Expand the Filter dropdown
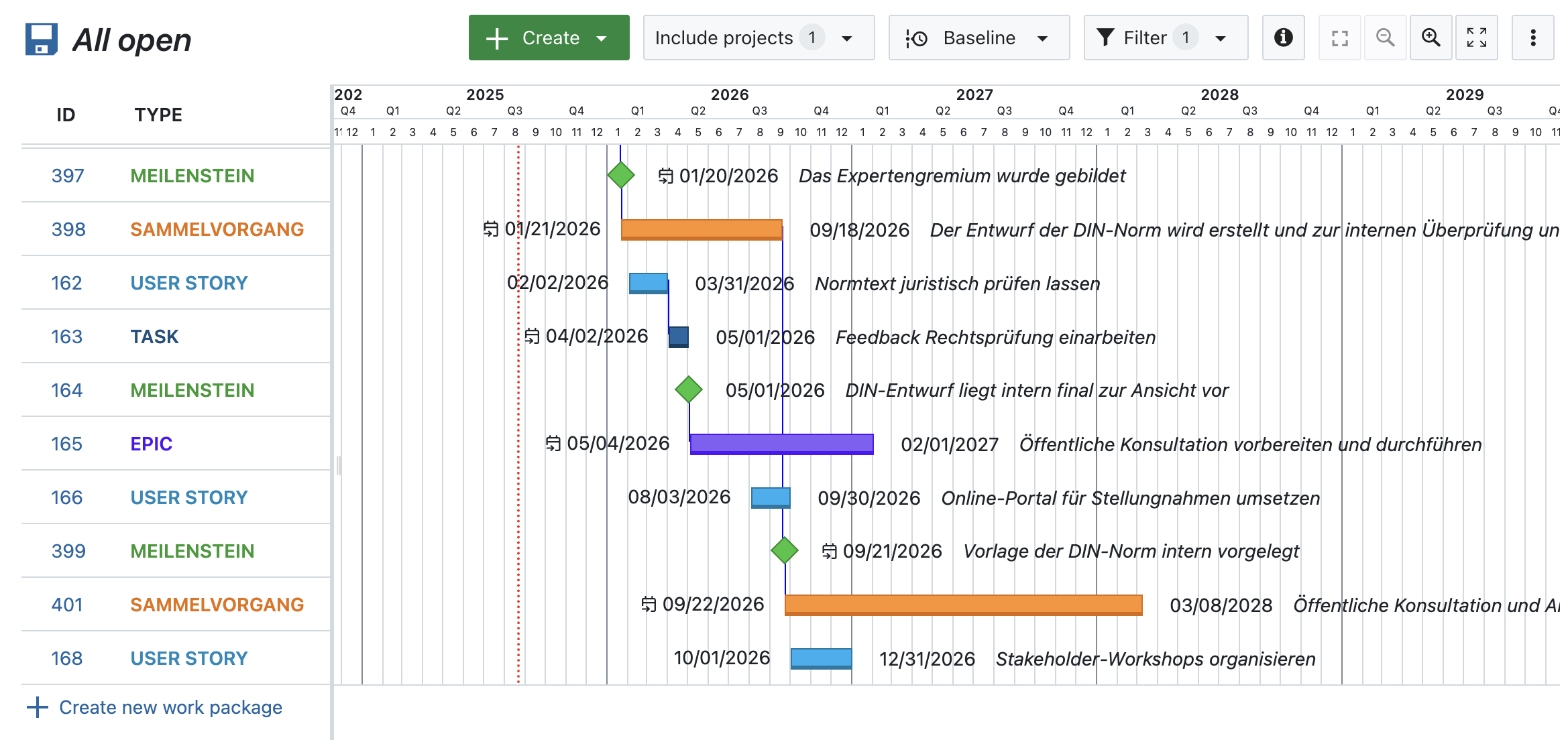This screenshot has width=1568, height=740. (1221, 38)
